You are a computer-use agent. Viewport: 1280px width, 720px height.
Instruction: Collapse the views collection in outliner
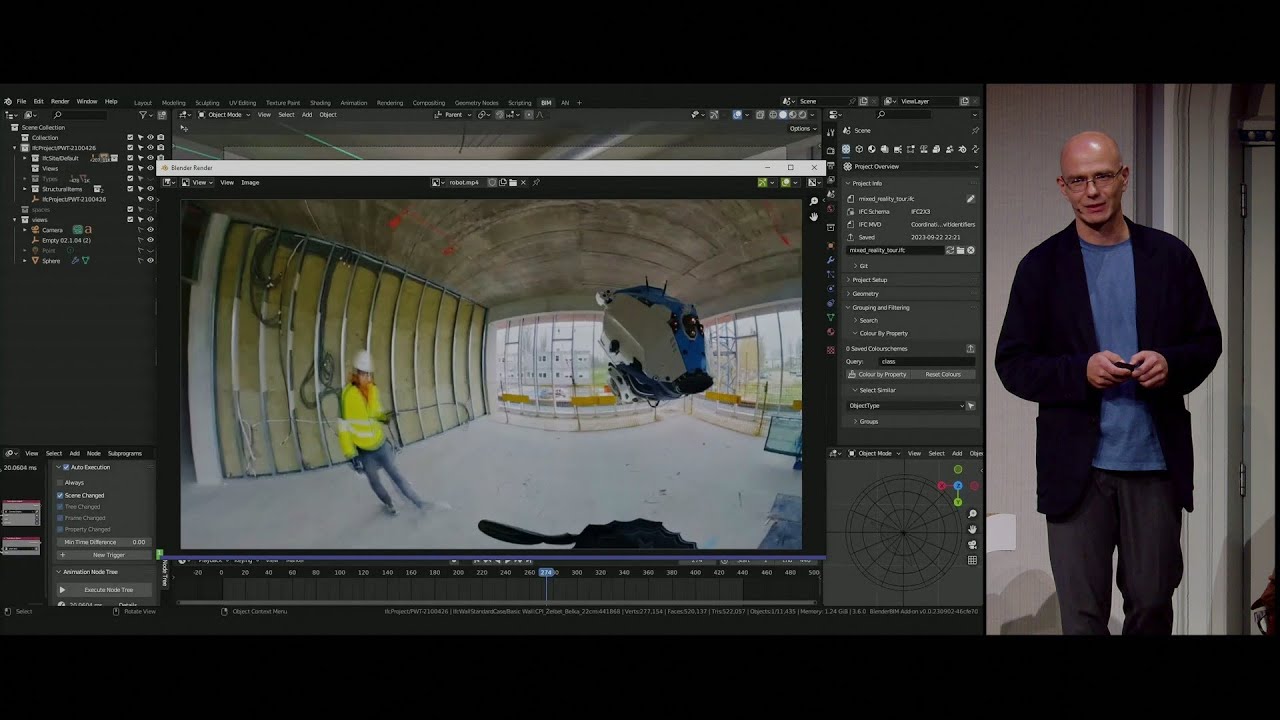coord(14,219)
